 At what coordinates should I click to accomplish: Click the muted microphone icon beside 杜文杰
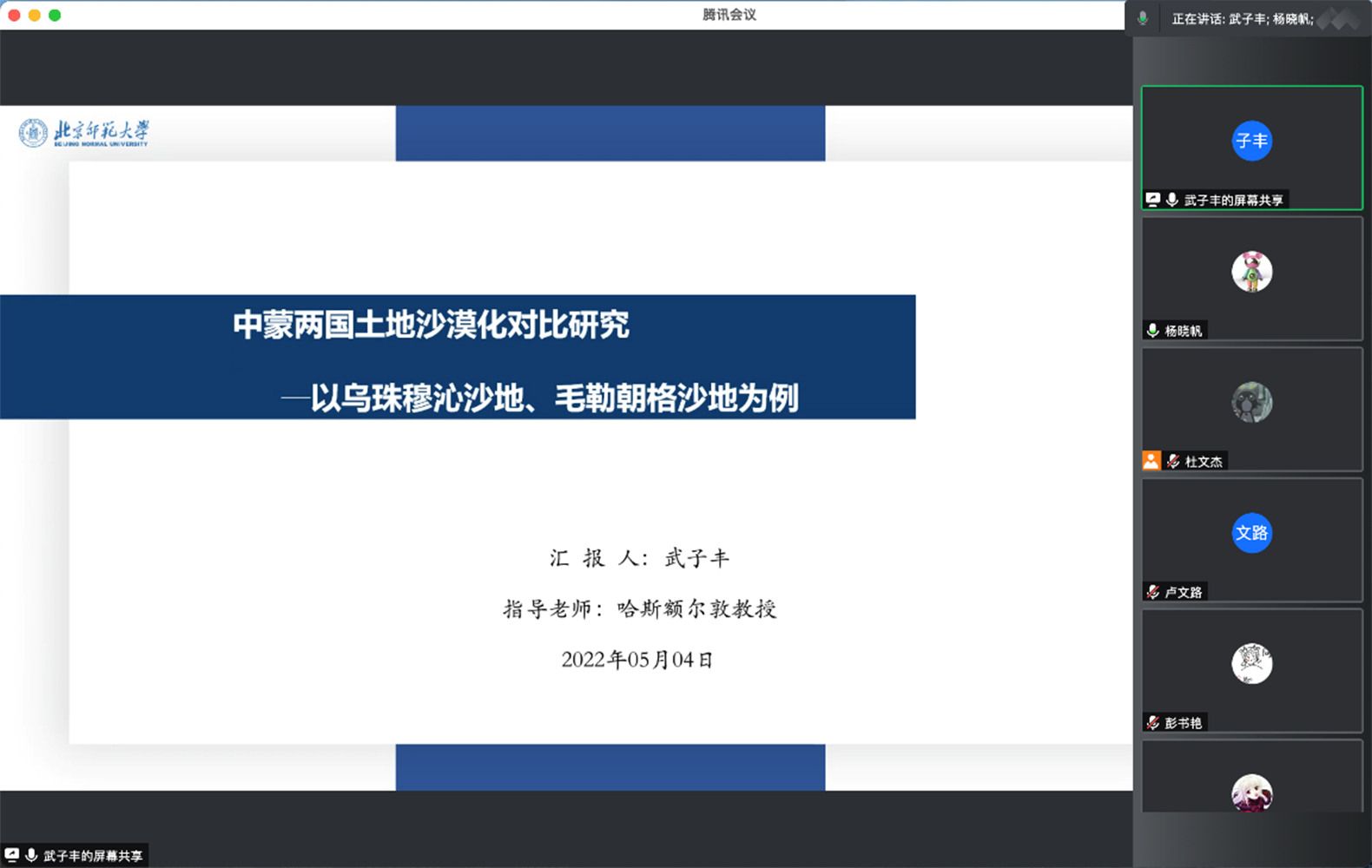pyautogui.click(x=1173, y=461)
